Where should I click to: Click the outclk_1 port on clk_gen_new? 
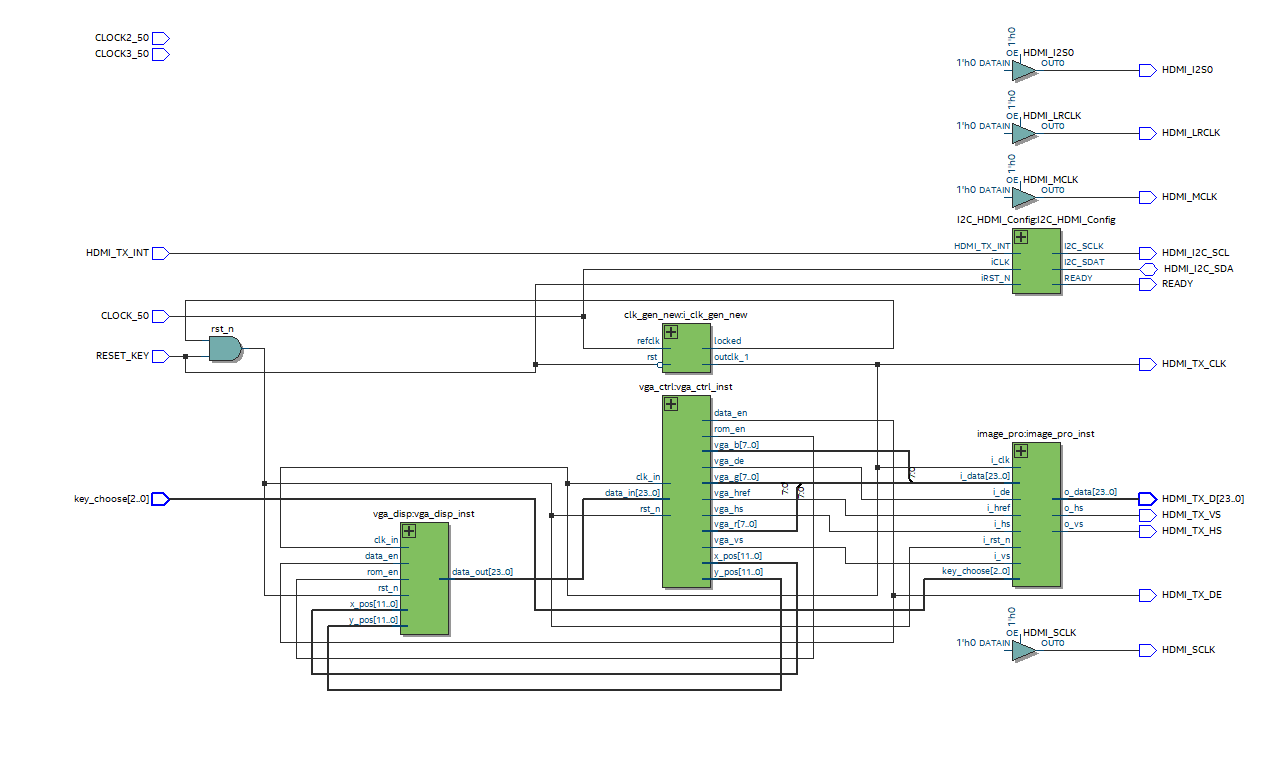pyautogui.click(x=731, y=357)
